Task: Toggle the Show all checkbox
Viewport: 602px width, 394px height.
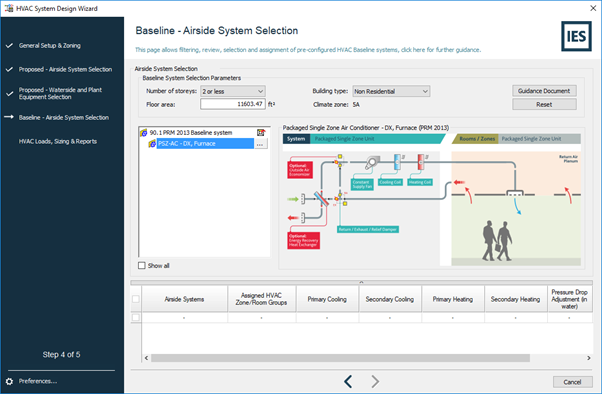Action: [142, 265]
